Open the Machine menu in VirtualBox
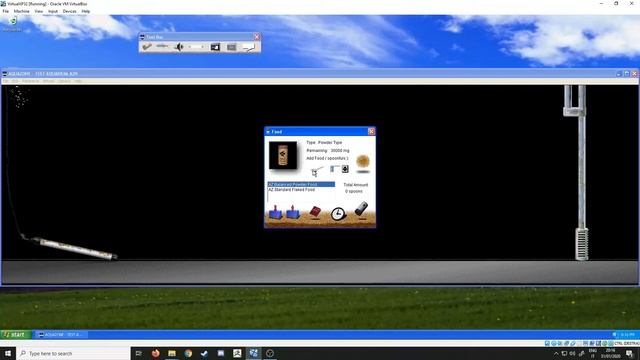The image size is (640, 360). click(22, 11)
